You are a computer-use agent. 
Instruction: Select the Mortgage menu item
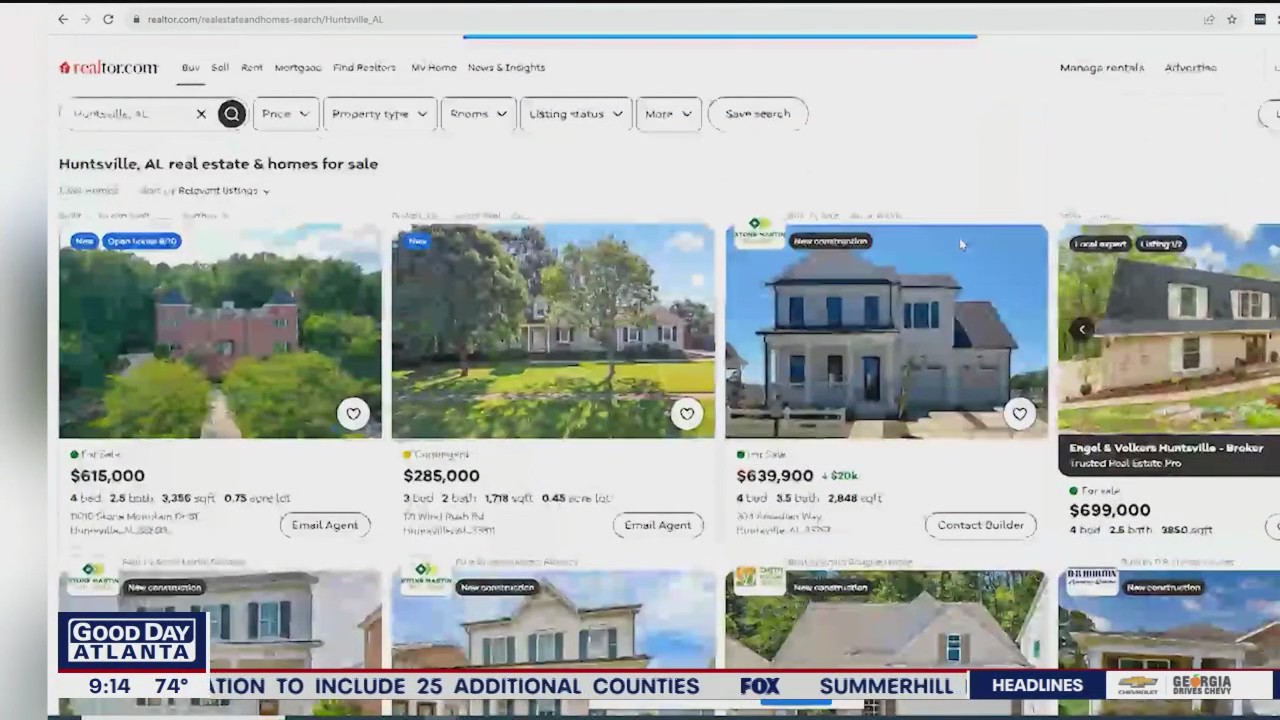pos(297,67)
